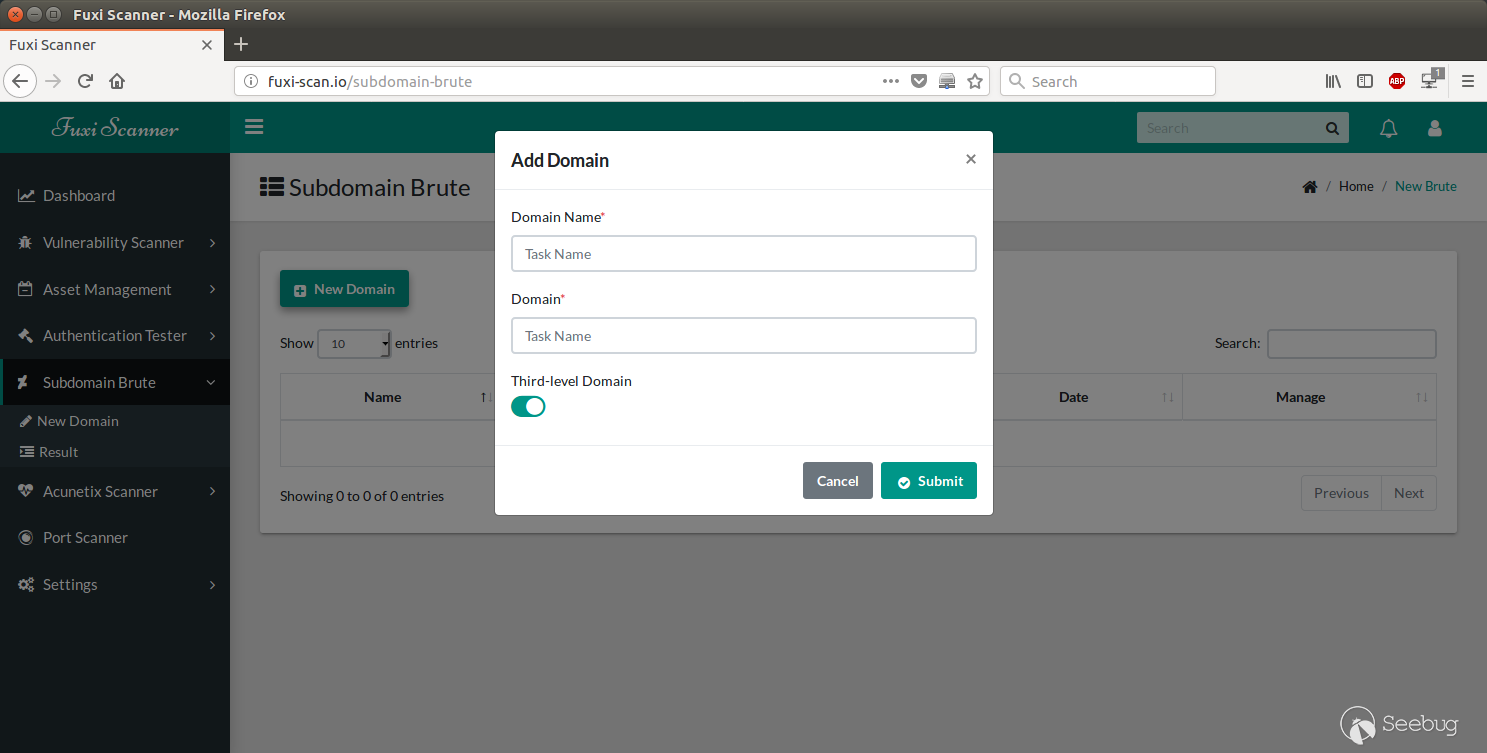This screenshot has width=1487, height=753.
Task: Click the Domain text field
Action: [744, 335]
